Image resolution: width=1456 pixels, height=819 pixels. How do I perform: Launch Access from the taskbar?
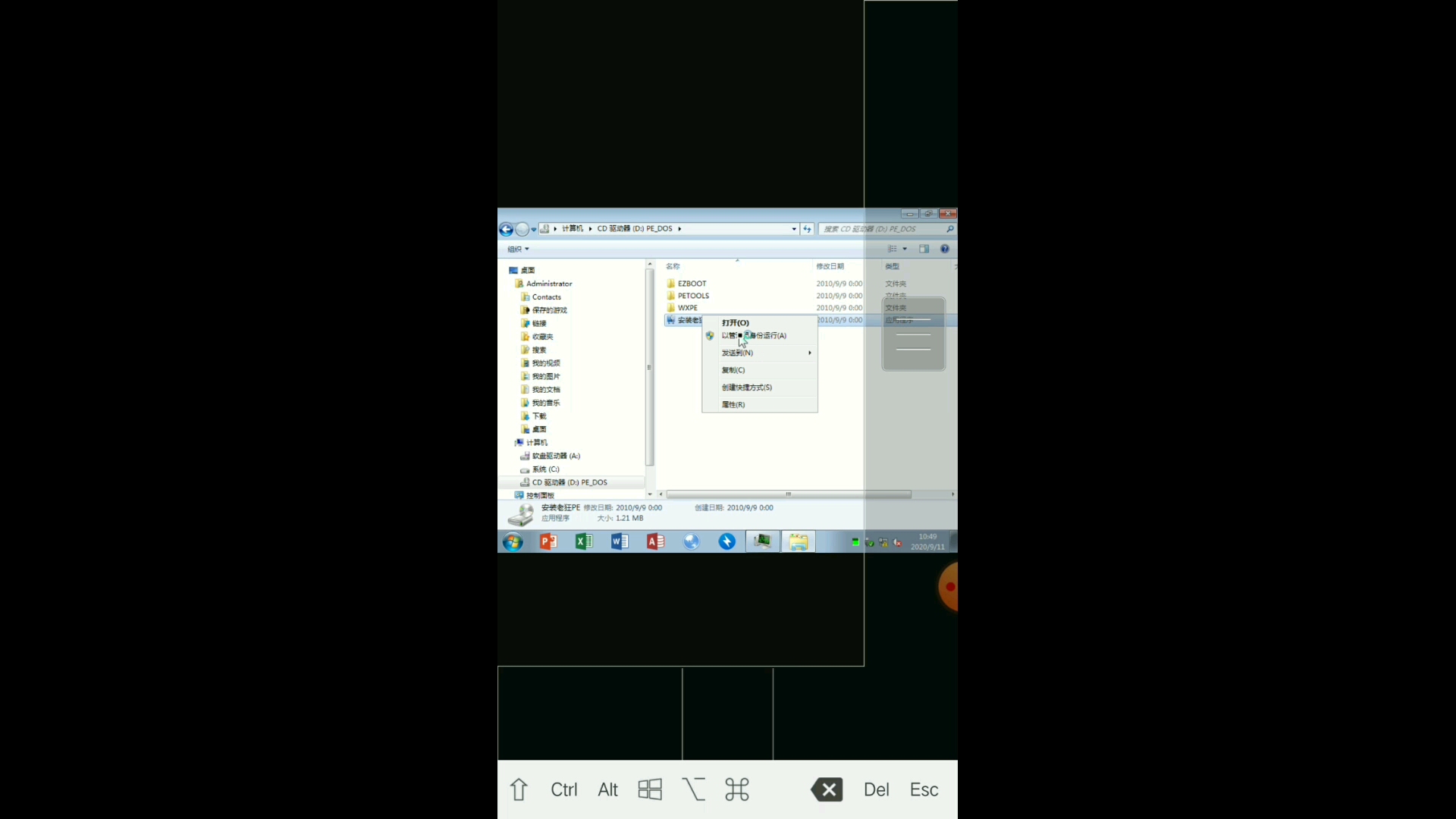tap(655, 541)
